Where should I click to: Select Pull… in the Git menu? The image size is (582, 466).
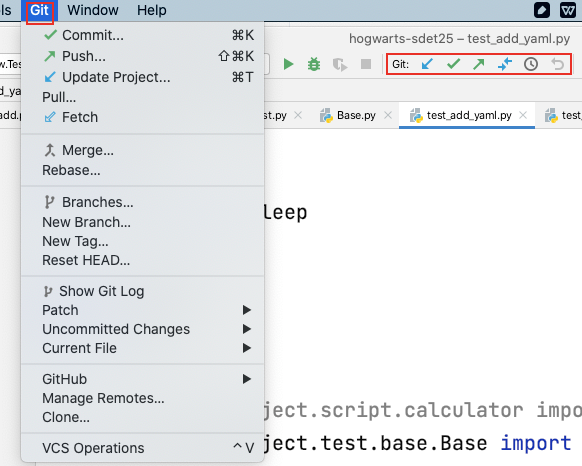pyautogui.click(x=143, y=97)
